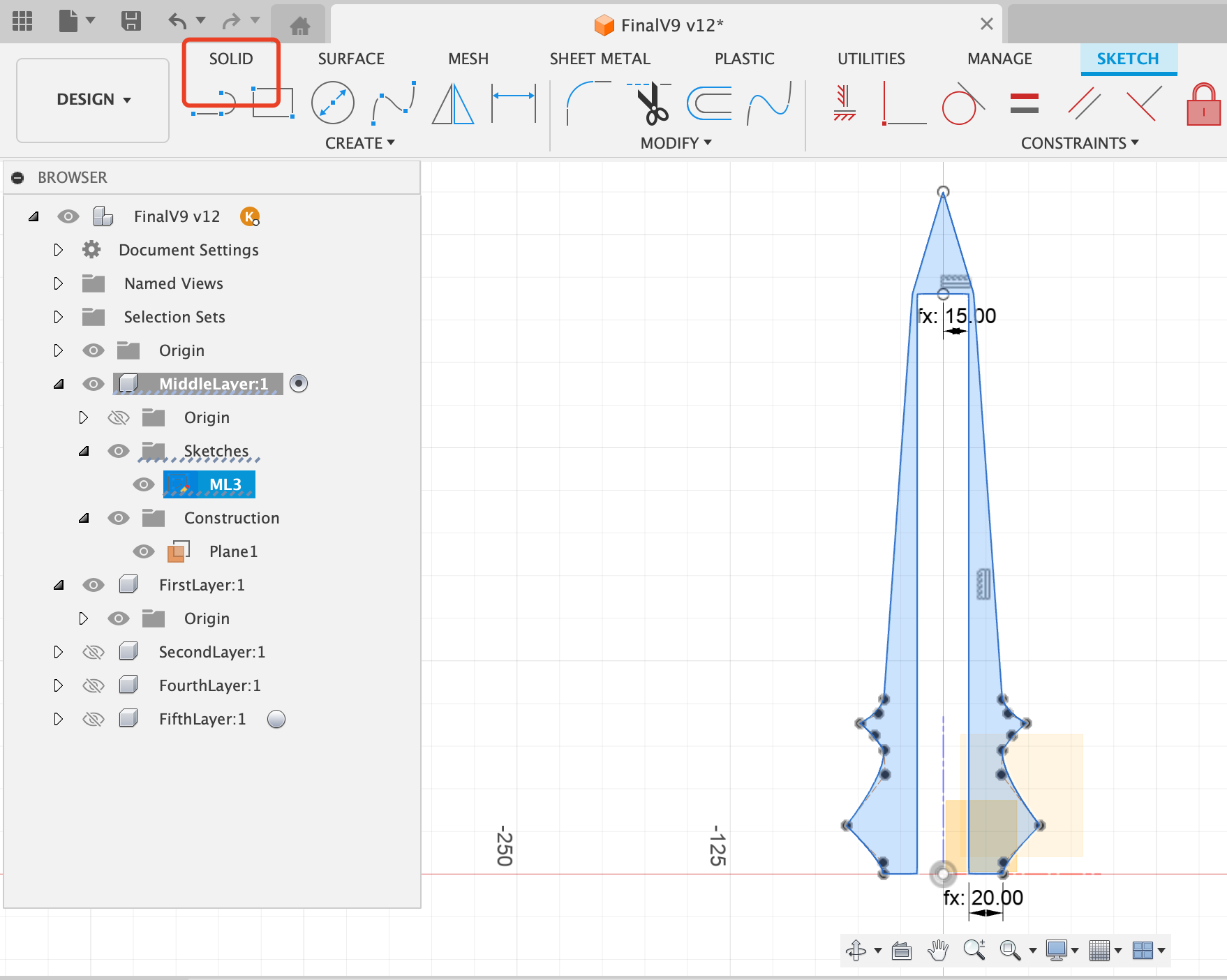1227x980 pixels.
Task: Select the Mirror tool
Action: point(453,103)
